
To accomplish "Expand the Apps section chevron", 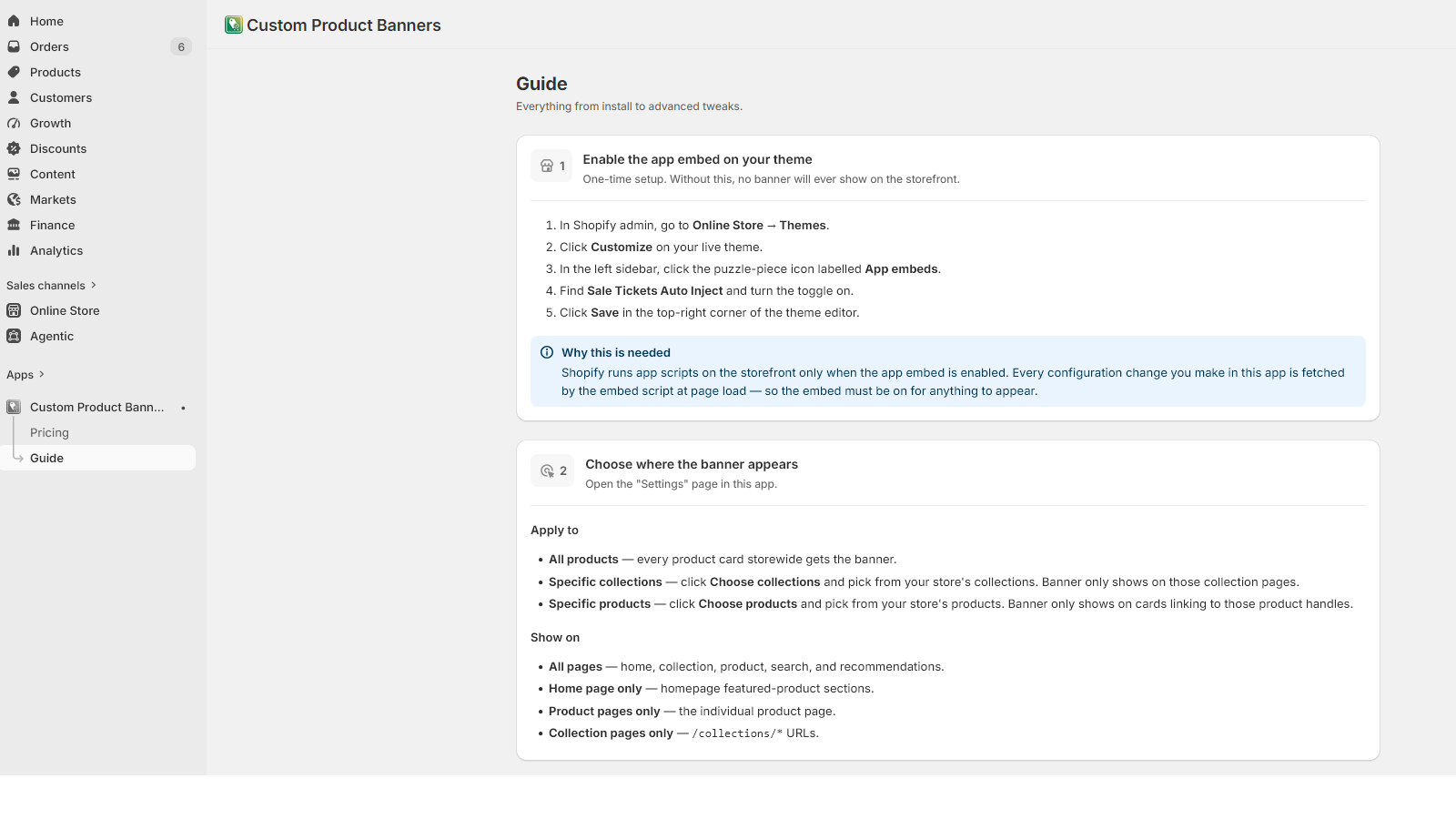I will [x=41, y=374].
